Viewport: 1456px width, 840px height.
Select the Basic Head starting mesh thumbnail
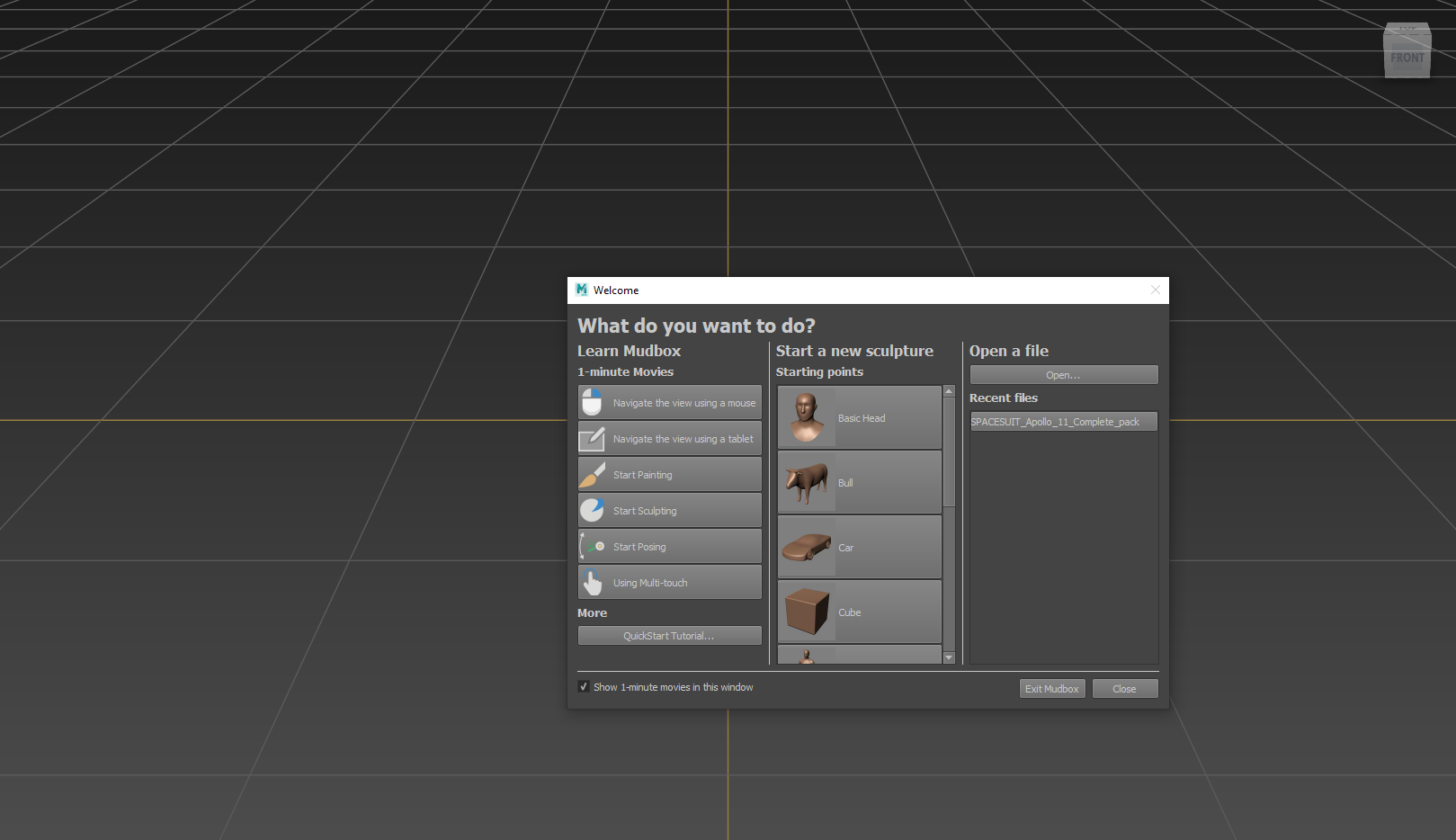point(807,417)
